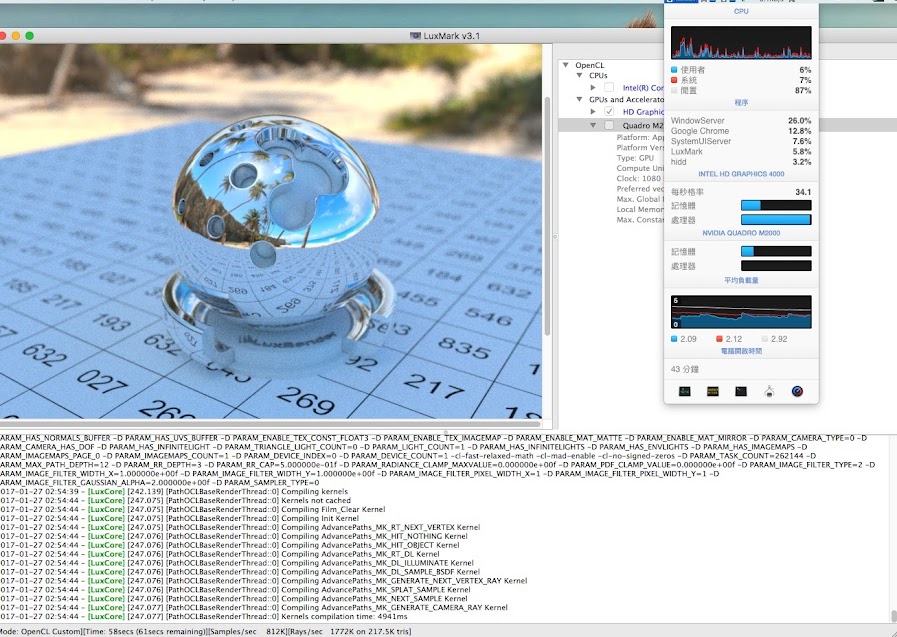The height and width of the screenshot is (637, 897).
Task: Click the splitter handle beside the render view
Action: tap(555, 236)
